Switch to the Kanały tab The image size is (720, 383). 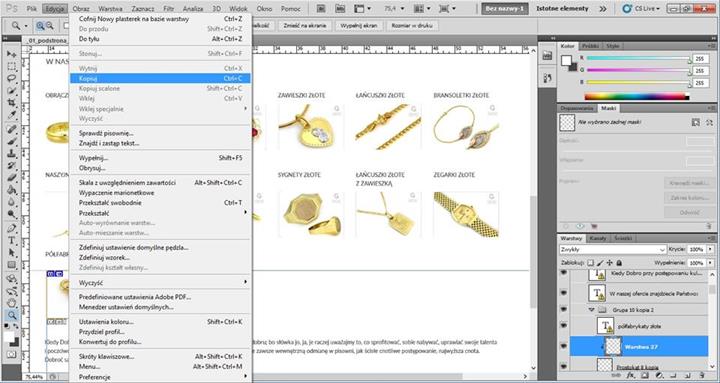point(597,238)
